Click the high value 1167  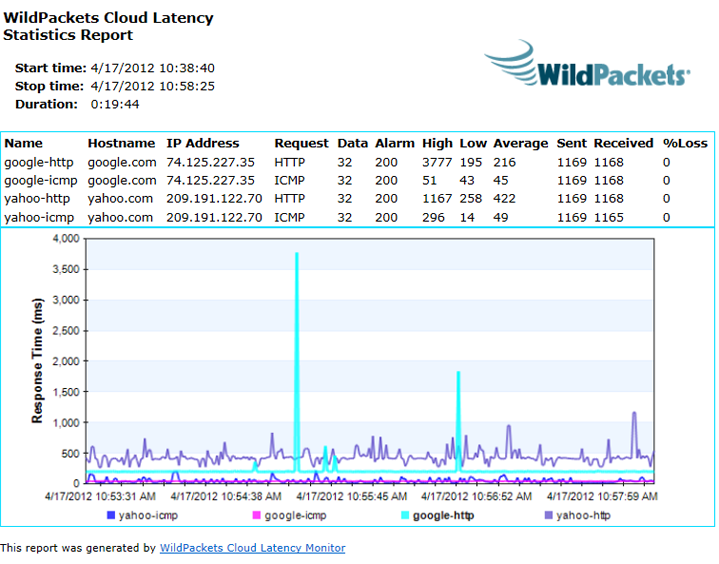437,199
